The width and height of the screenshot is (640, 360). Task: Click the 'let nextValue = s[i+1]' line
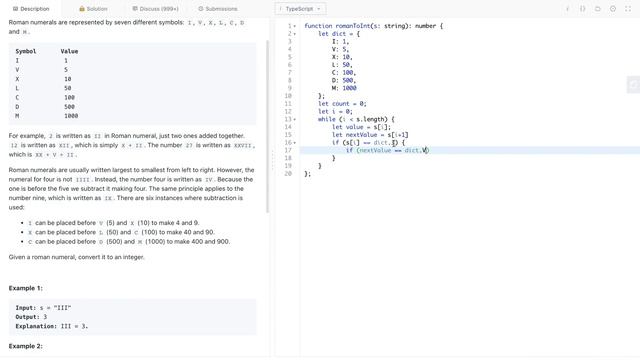(370, 135)
